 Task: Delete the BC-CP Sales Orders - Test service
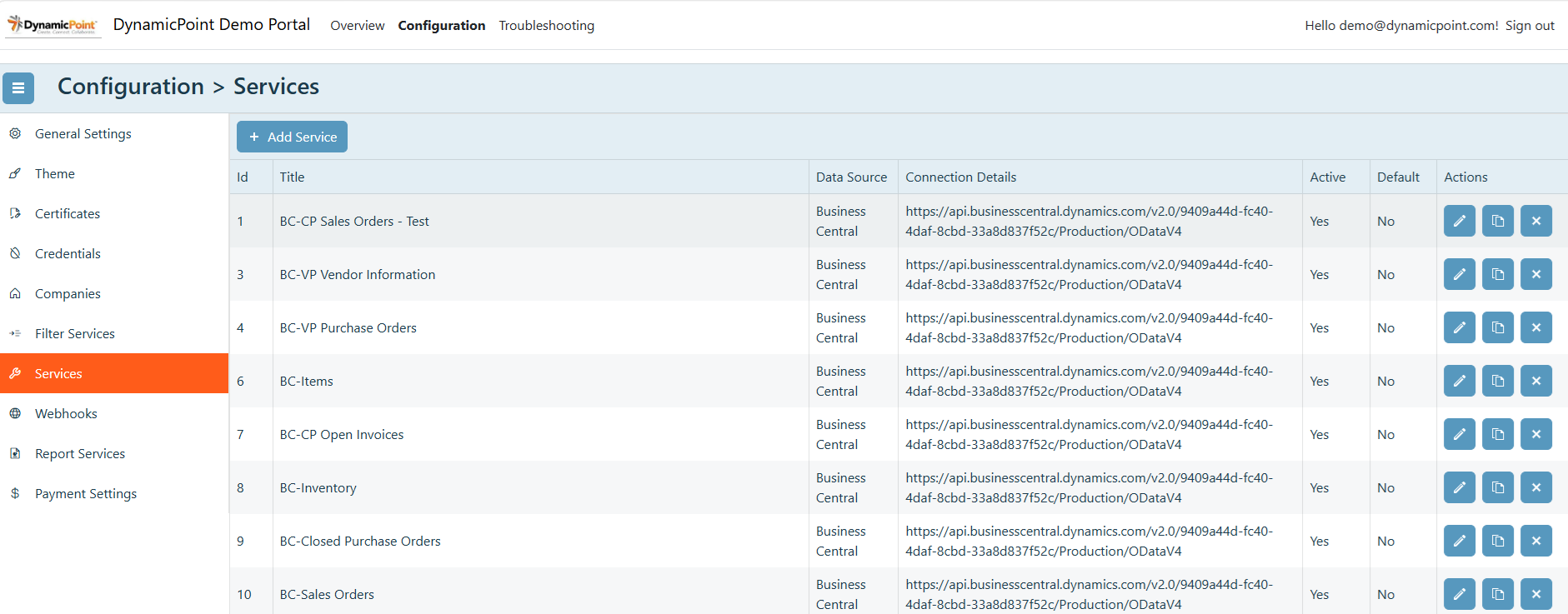coord(1536,221)
